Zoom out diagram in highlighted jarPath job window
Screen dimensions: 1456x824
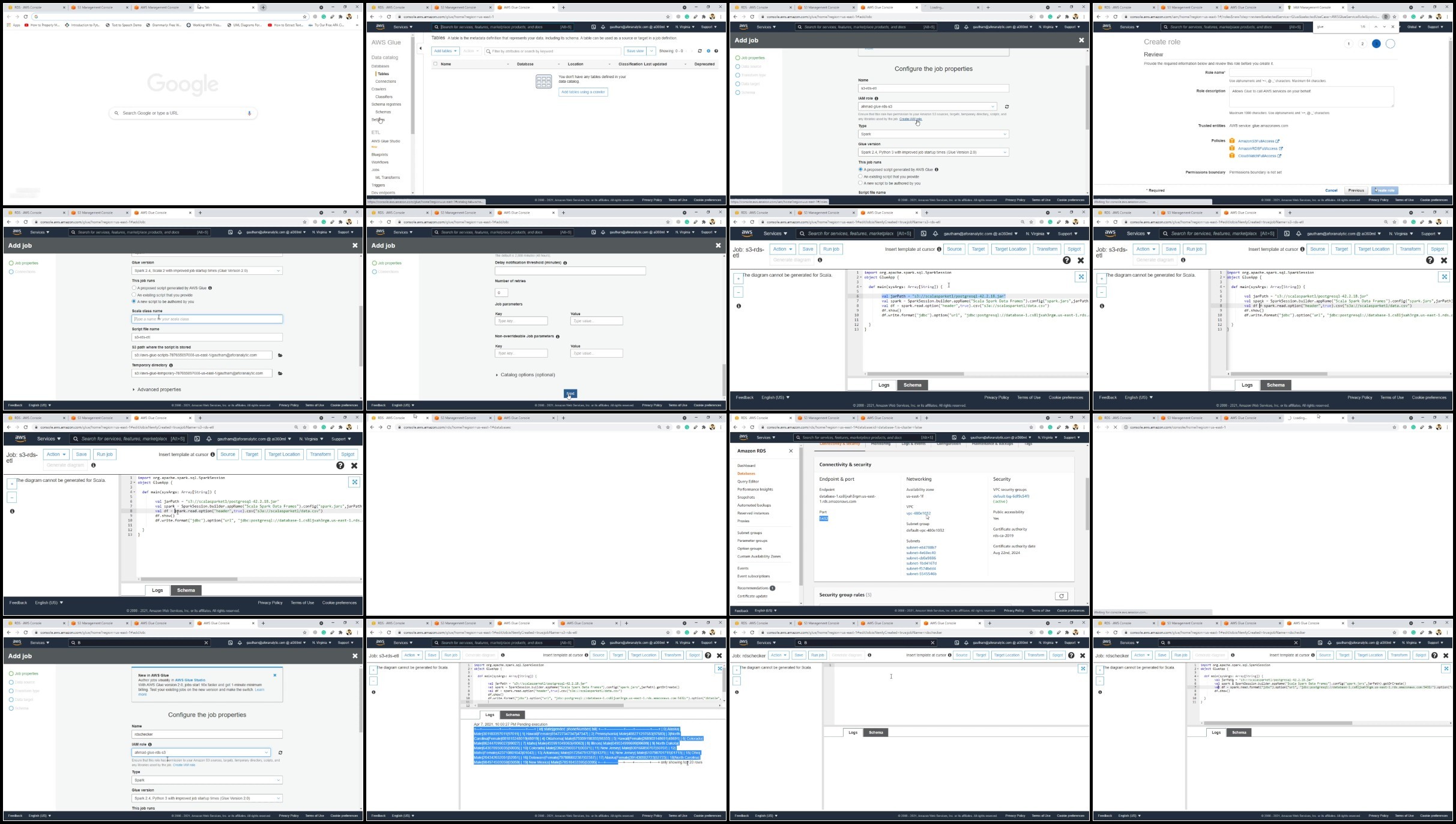(x=738, y=292)
